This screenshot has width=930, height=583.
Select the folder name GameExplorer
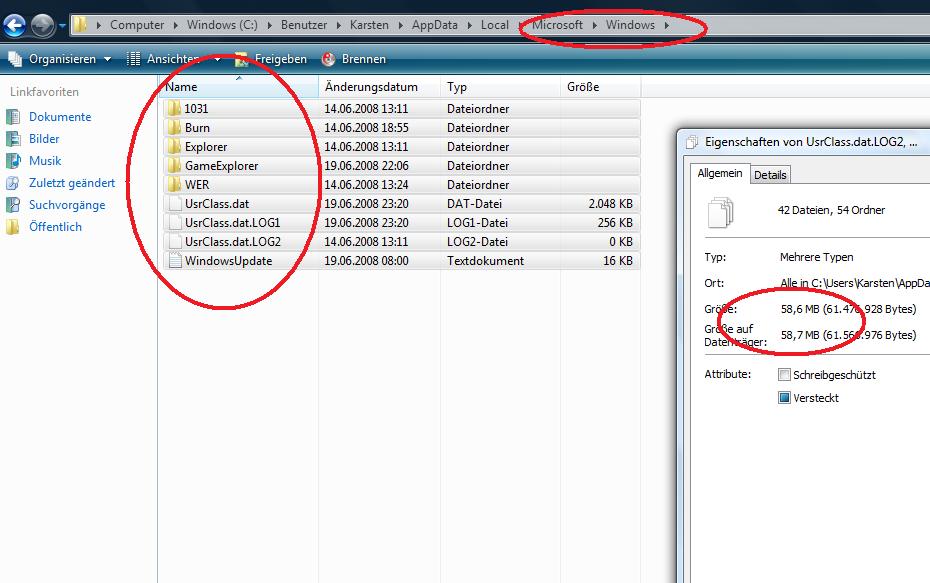pyautogui.click(x=221, y=165)
